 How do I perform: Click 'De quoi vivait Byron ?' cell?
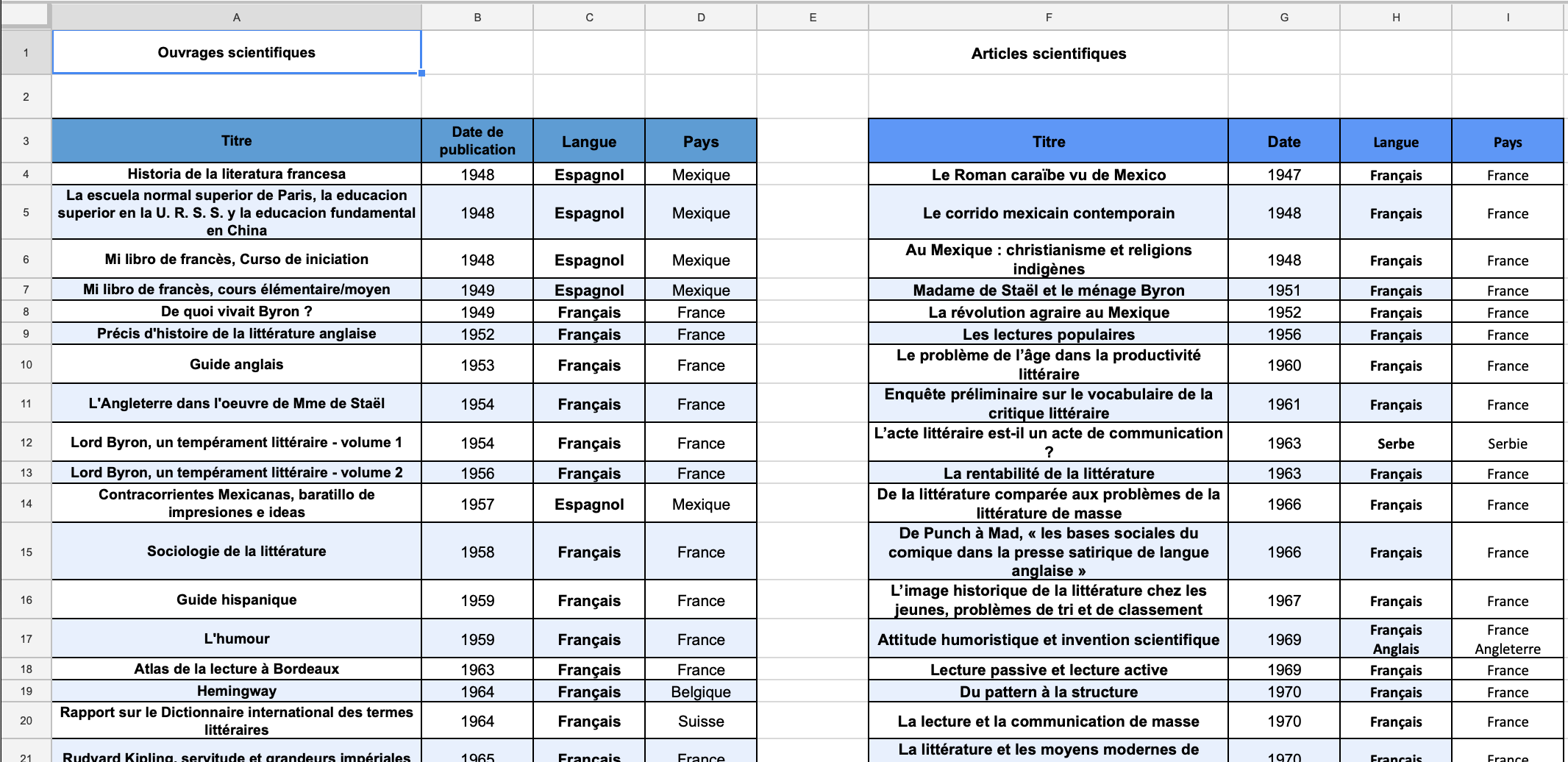(x=236, y=311)
